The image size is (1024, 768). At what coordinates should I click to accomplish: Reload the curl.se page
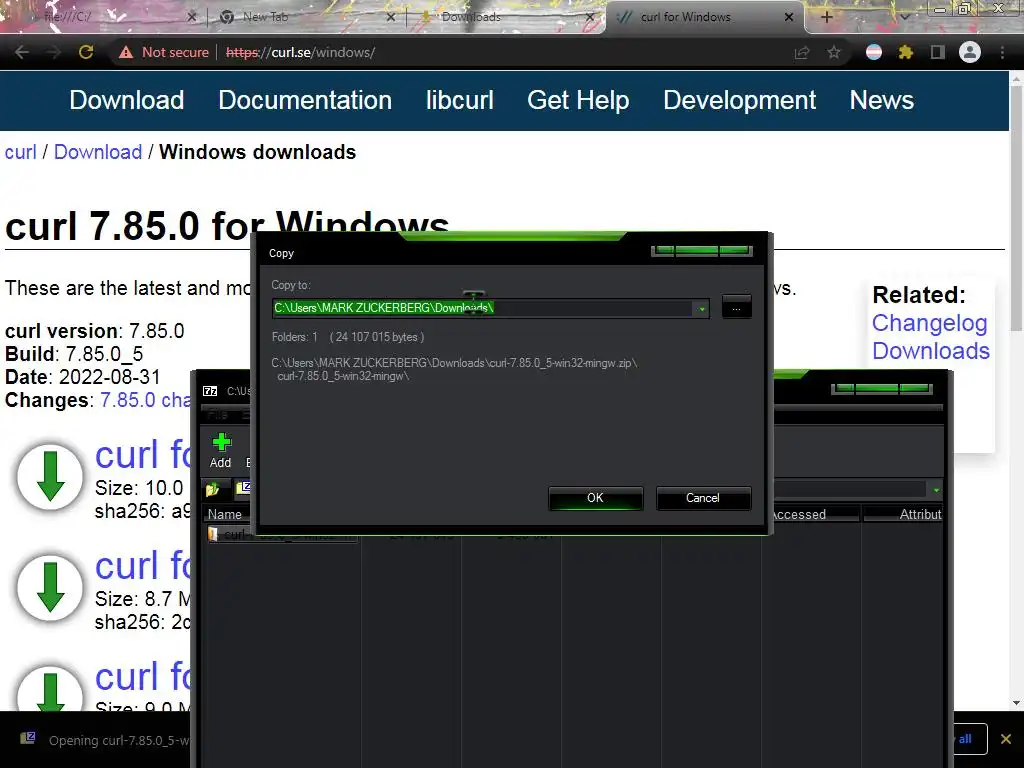coord(86,52)
